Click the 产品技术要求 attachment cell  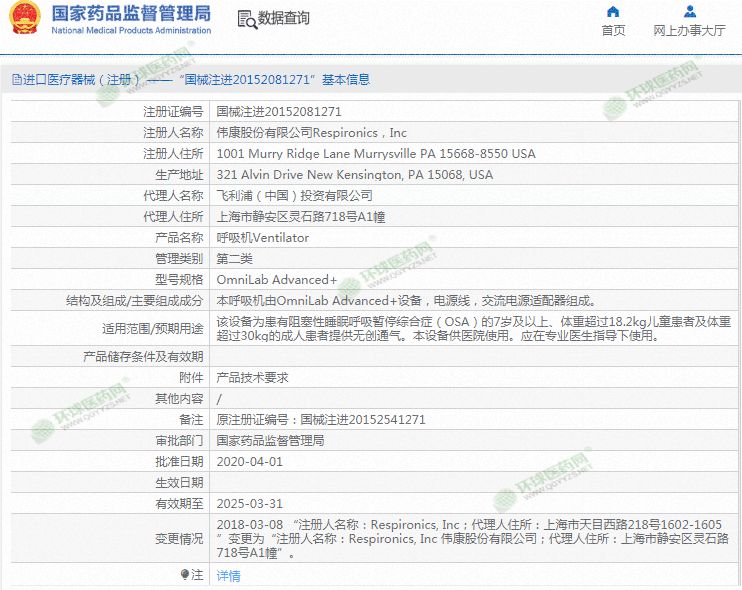tap(253, 378)
